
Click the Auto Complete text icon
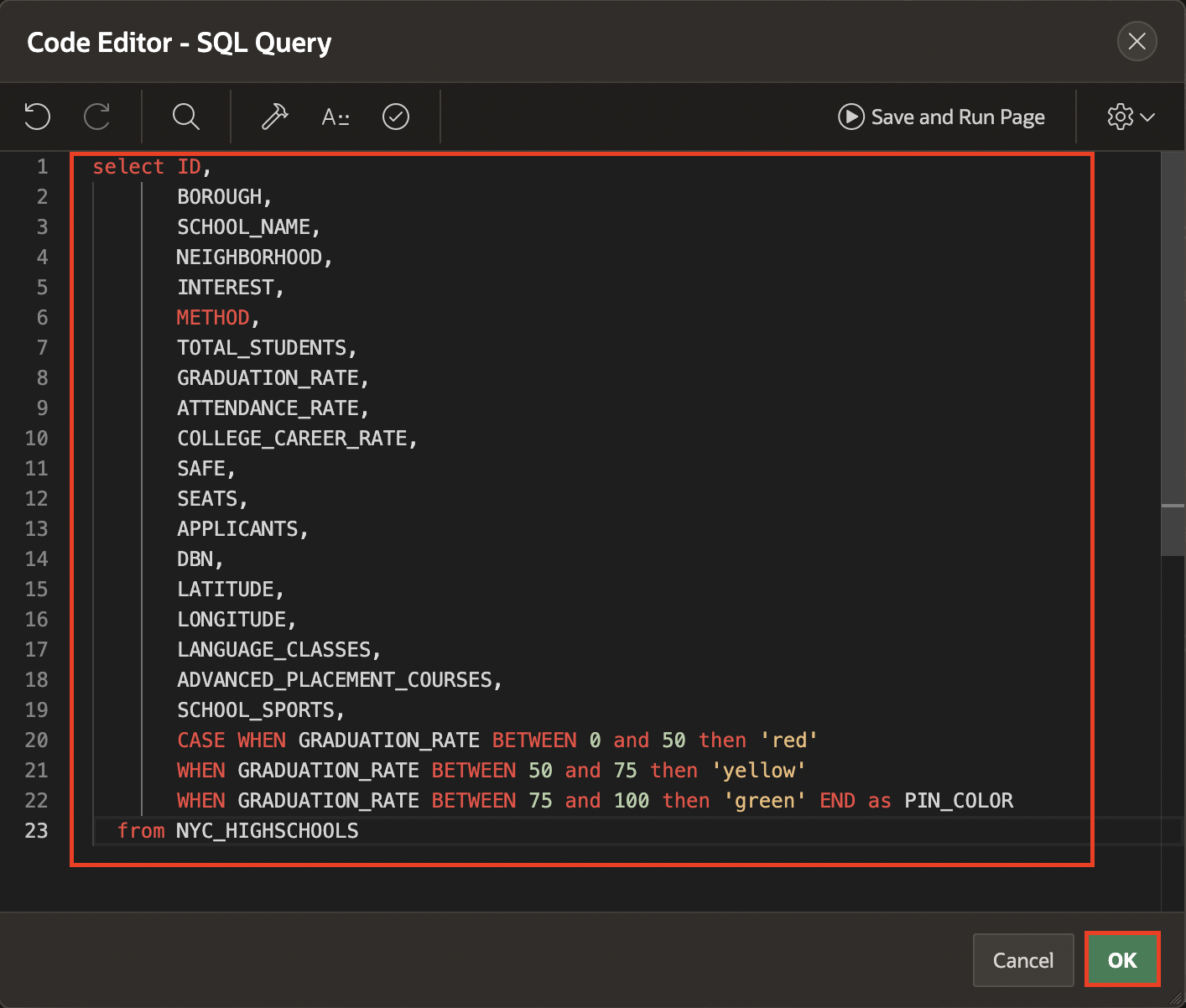(x=336, y=117)
